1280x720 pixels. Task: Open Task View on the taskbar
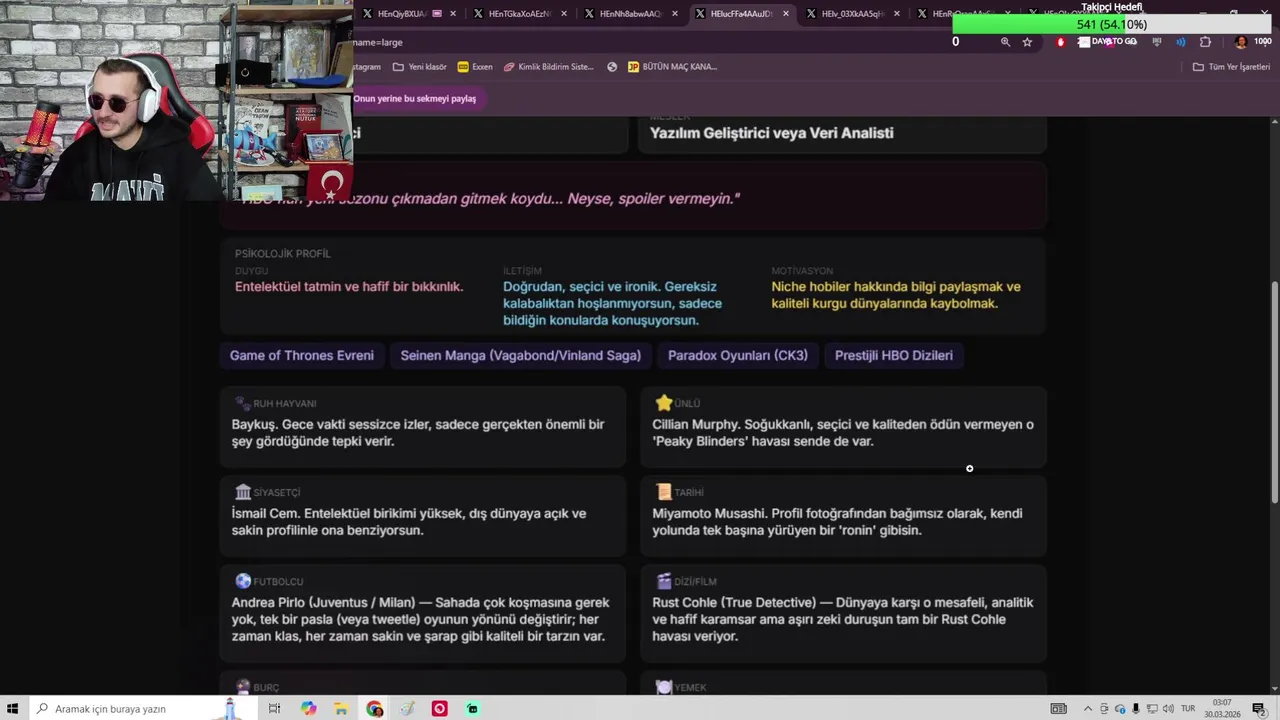click(x=274, y=709)
